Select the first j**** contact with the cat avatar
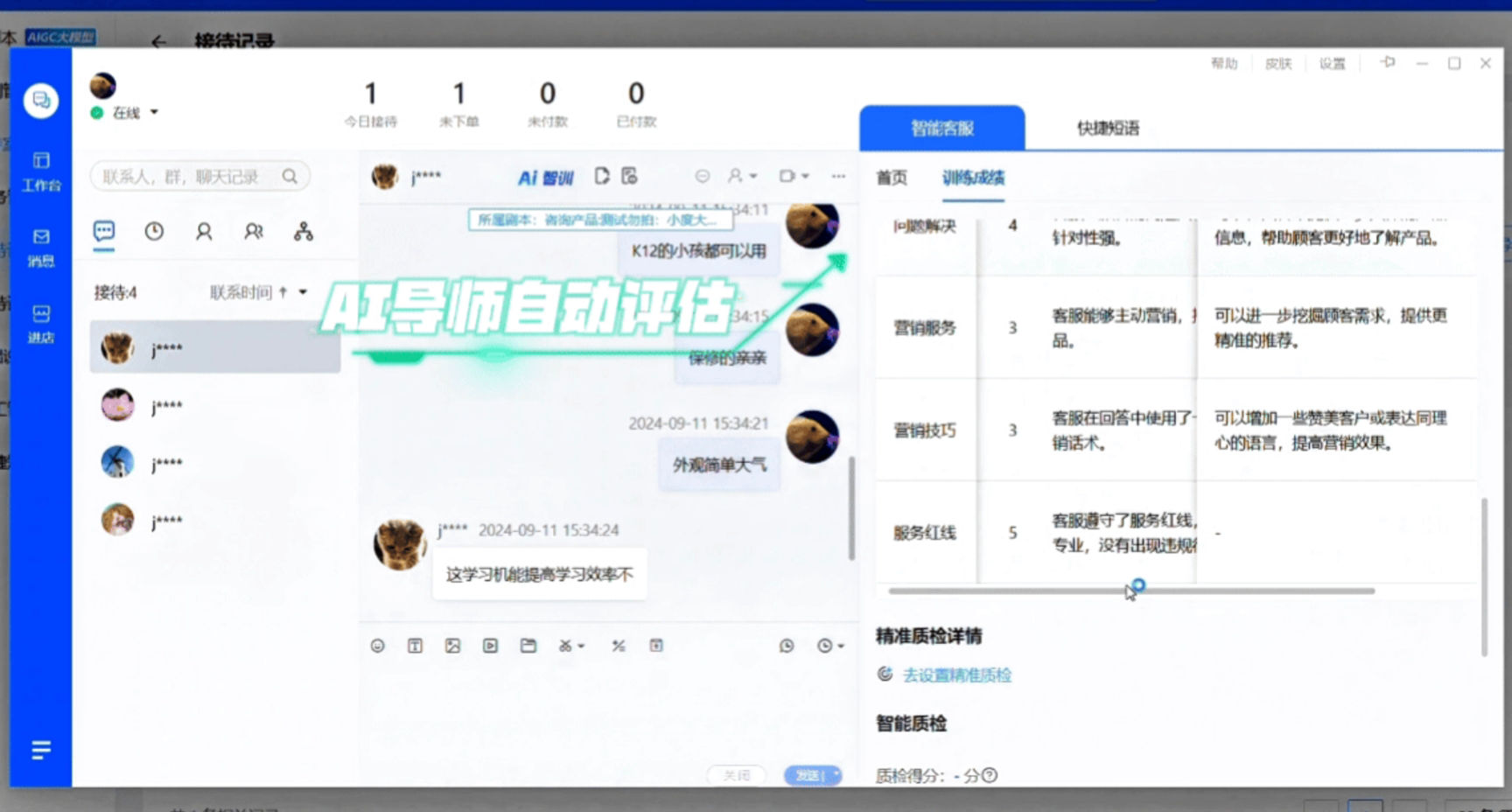 [214, 347]
